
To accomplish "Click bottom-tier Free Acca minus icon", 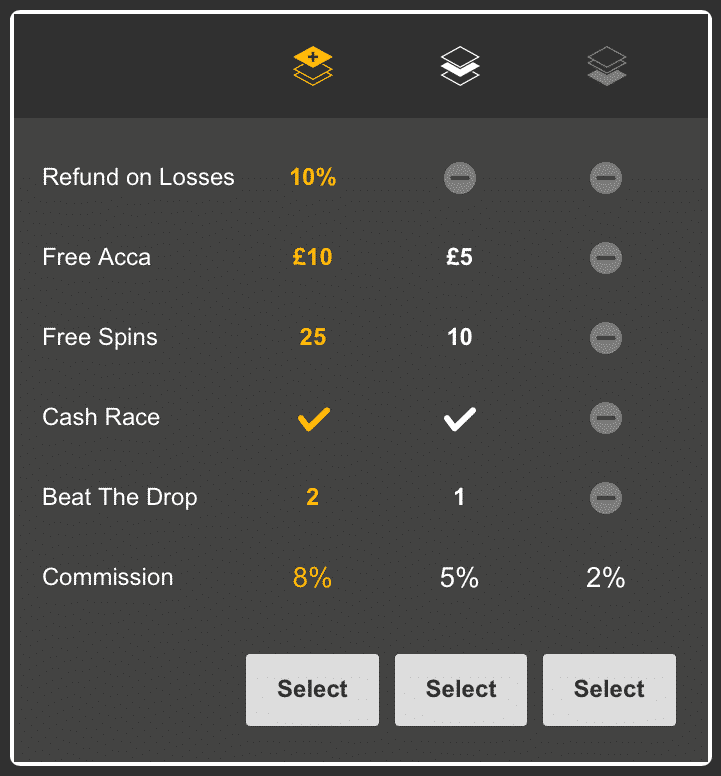I will 606,259.
